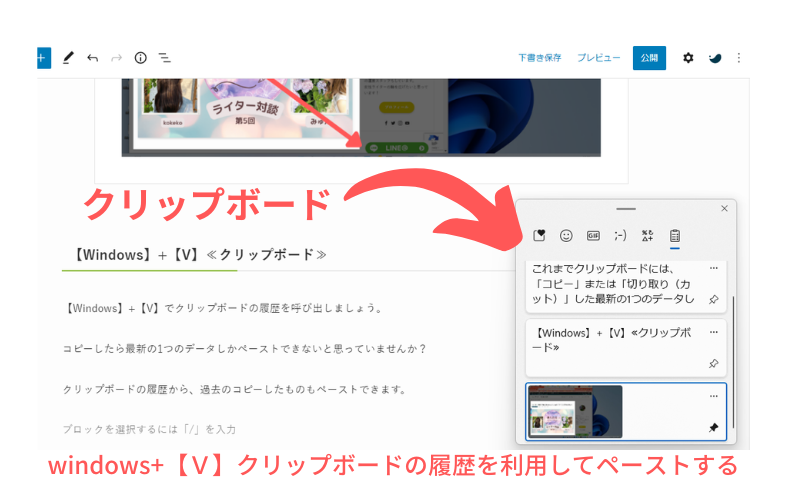This screenshot has height=500, width=800.
Task: Open the editor more options menu
Action: [739, 58]
